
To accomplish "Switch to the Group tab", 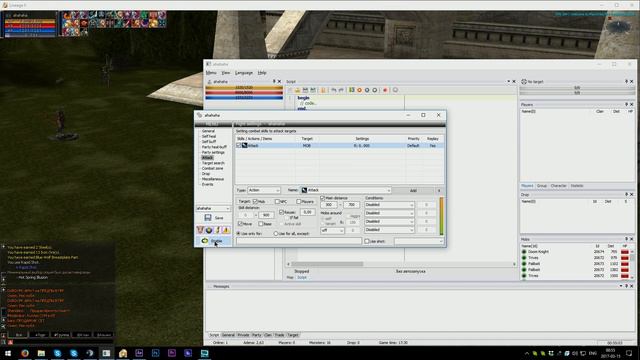I will 542,186.
